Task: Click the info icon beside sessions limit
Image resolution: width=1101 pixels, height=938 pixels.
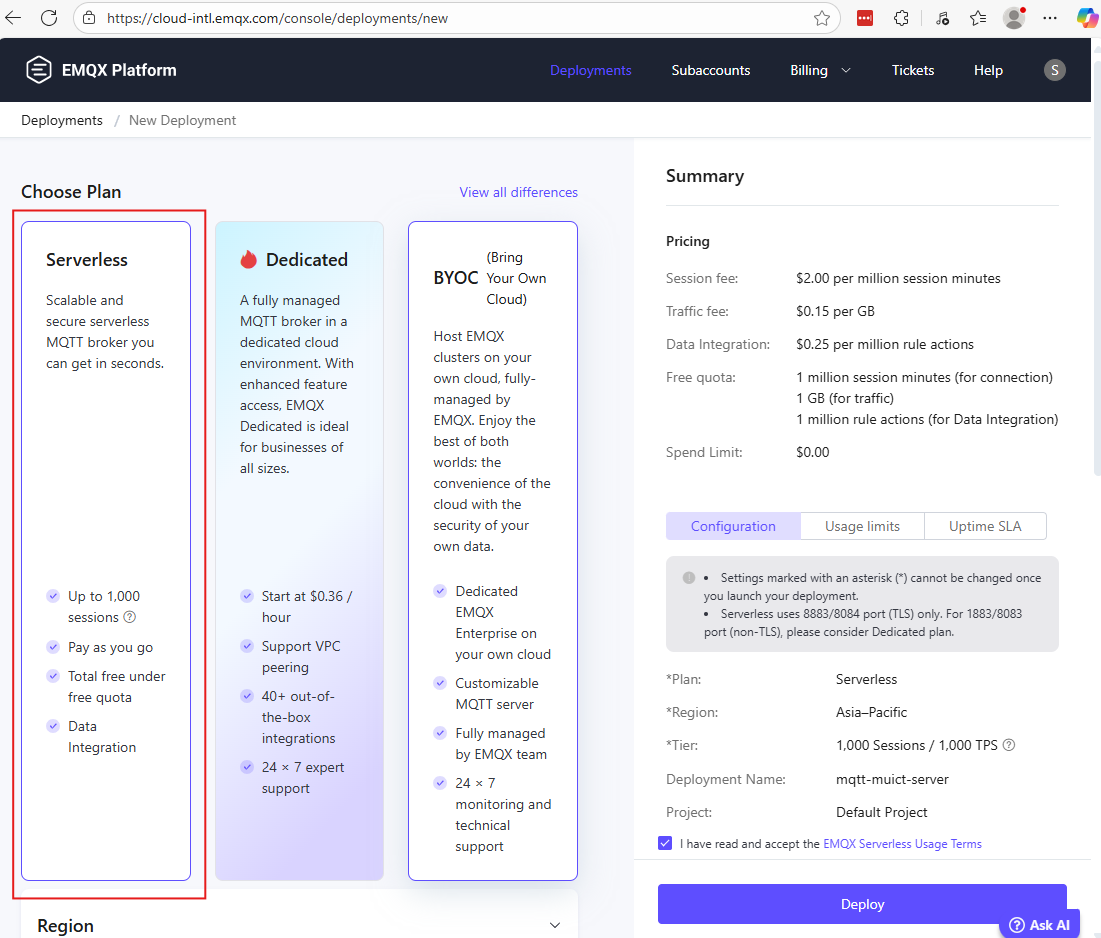Action: coord(130,617)
